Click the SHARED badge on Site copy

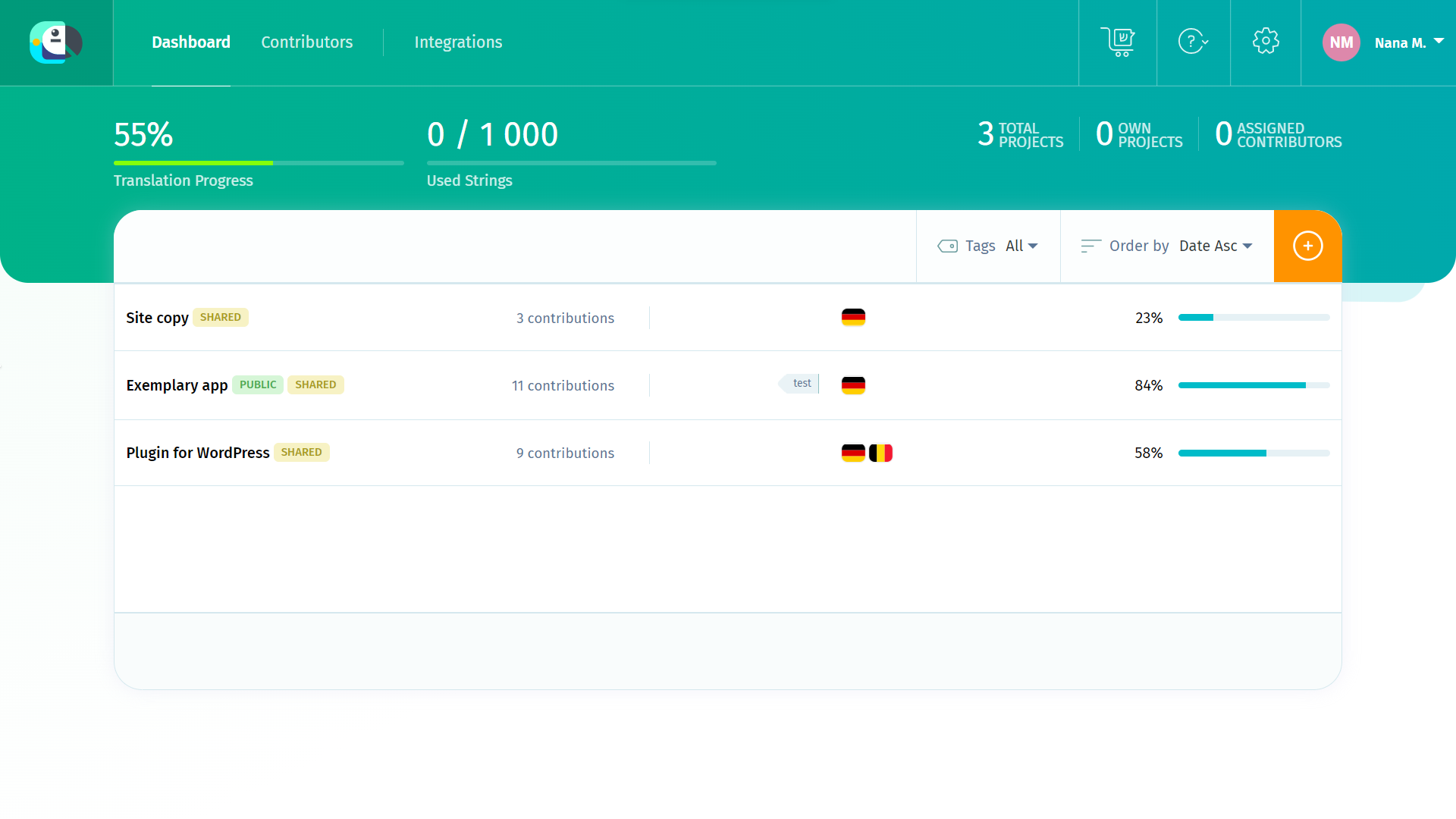point(221,317)
